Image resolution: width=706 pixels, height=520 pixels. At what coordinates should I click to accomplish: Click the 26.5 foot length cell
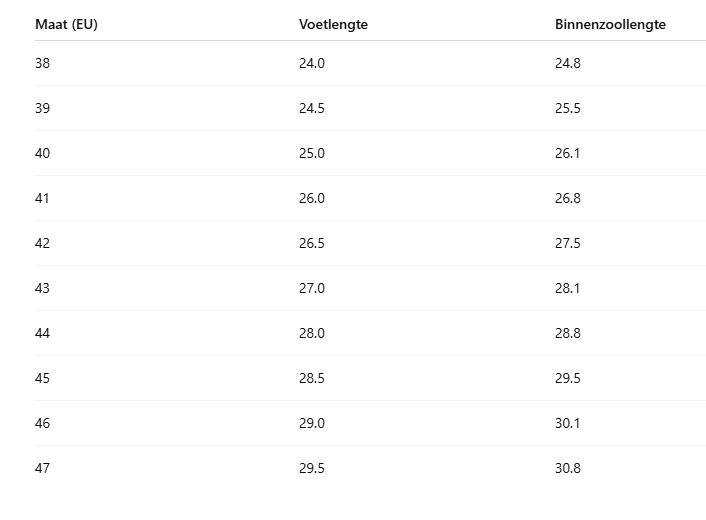[x=312, y=243]
